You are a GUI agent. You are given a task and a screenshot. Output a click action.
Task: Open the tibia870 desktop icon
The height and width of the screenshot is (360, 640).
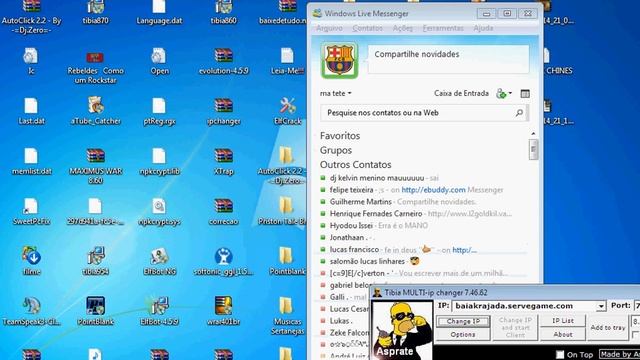click(x=96, y=12)
